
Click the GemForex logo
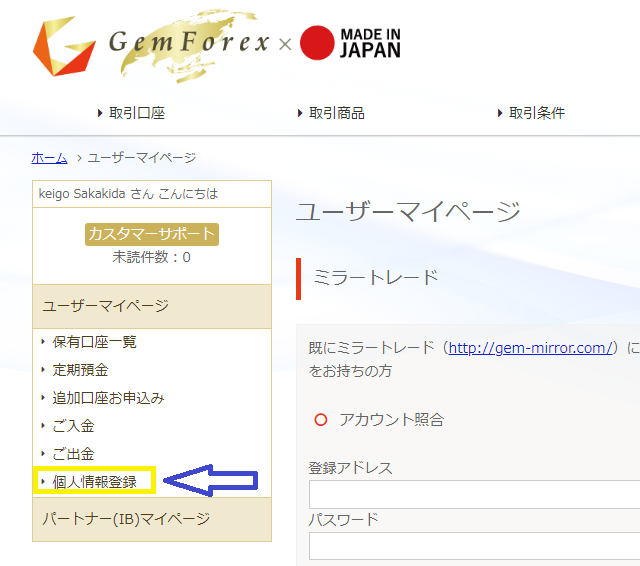[x=151, y=46]
